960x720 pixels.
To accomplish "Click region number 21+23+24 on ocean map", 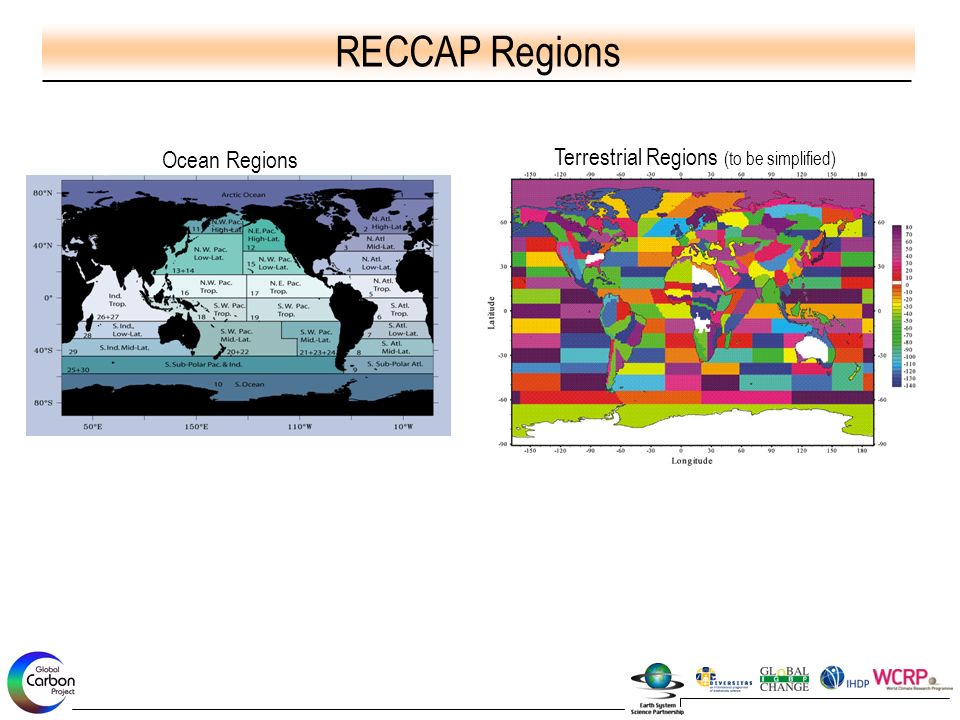I will [317, 353].
